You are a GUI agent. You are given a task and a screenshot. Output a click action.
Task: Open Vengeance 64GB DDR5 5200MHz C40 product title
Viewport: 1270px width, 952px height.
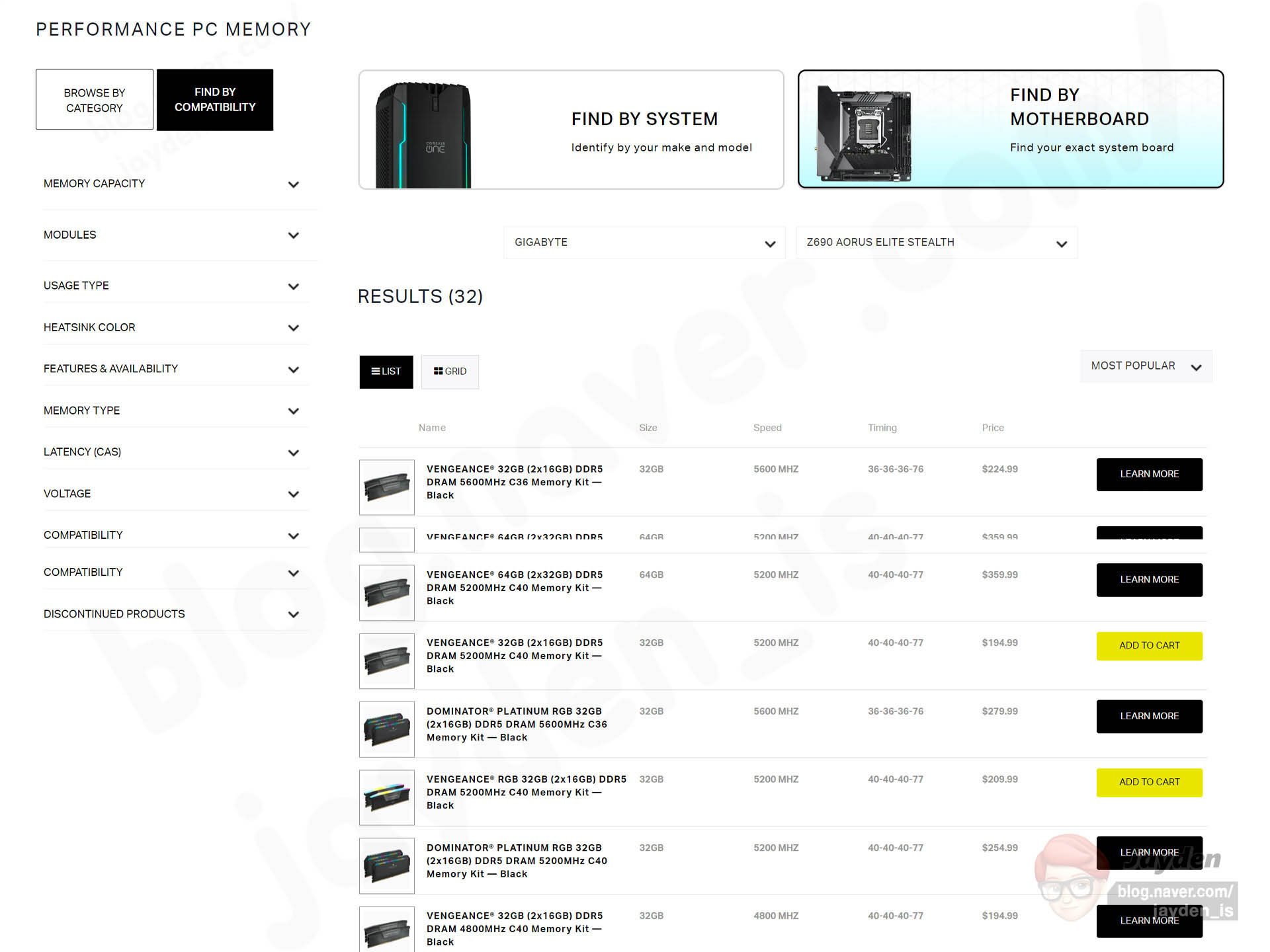point(515,588)
